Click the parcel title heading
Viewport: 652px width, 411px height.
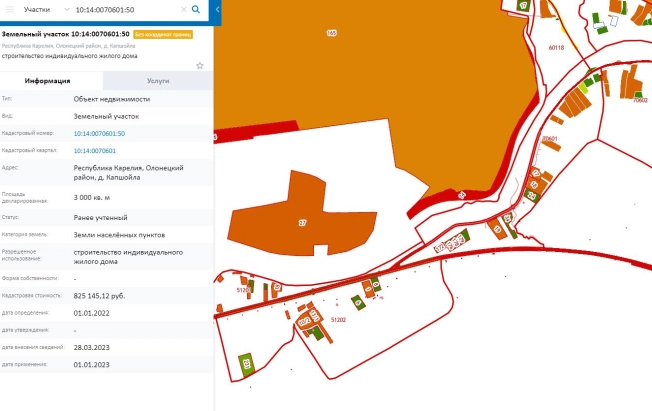[66, 34]
